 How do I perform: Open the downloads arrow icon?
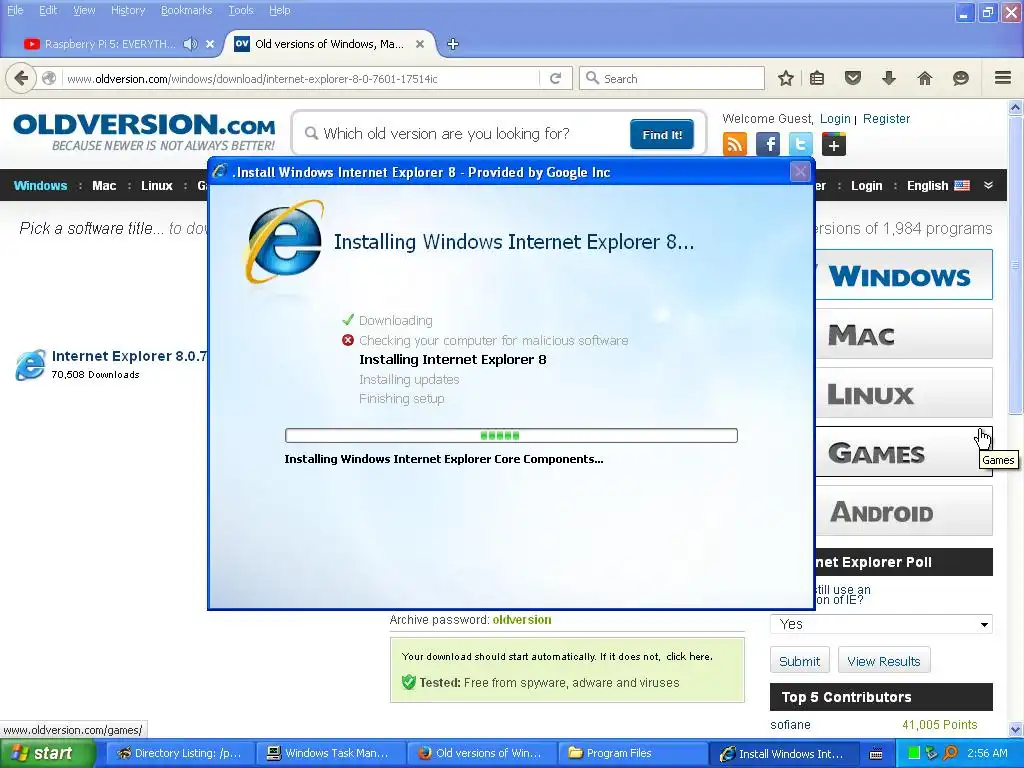click(889, 78)
